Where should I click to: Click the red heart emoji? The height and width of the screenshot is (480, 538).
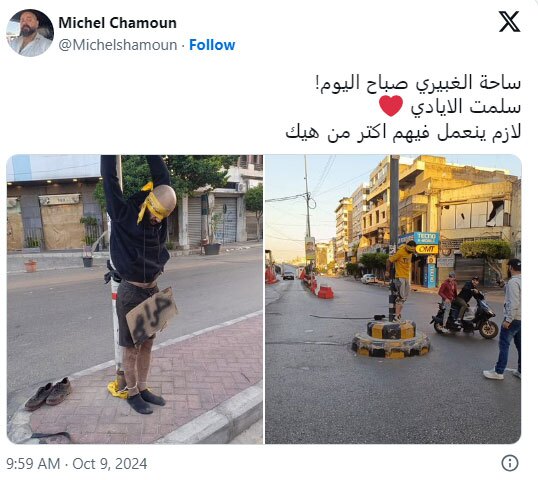[x=391, y=106]
